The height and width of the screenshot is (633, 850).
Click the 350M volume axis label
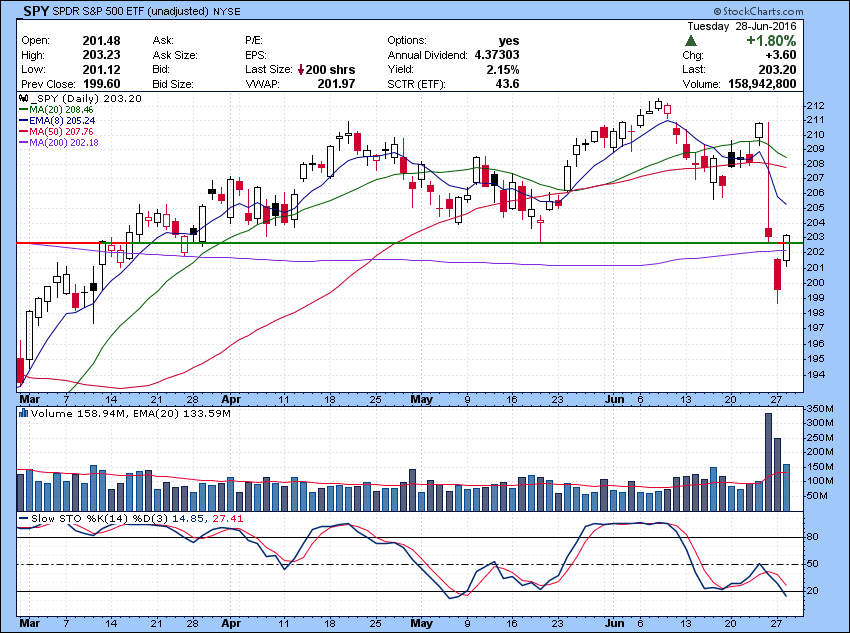pyautogui.click(x=820, y=408)
